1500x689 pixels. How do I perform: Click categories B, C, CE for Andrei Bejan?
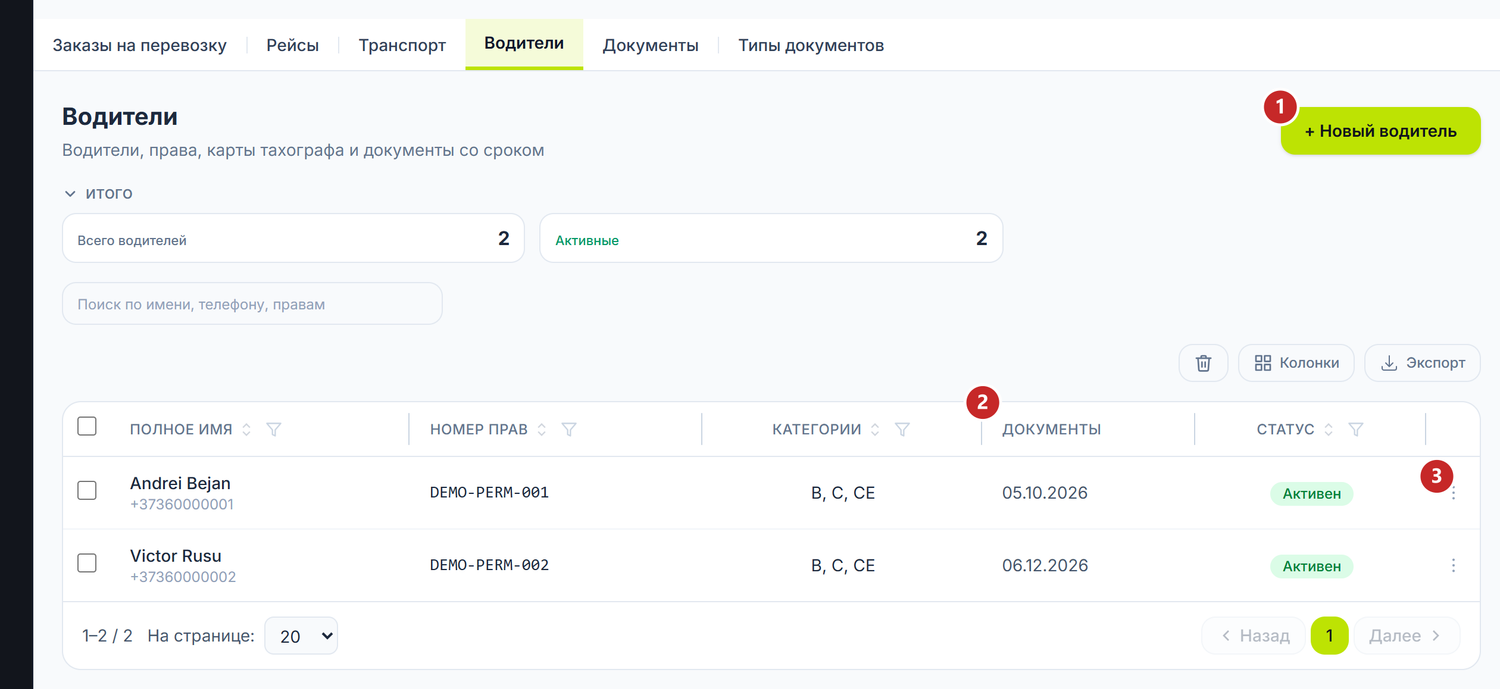coord(843,493)
